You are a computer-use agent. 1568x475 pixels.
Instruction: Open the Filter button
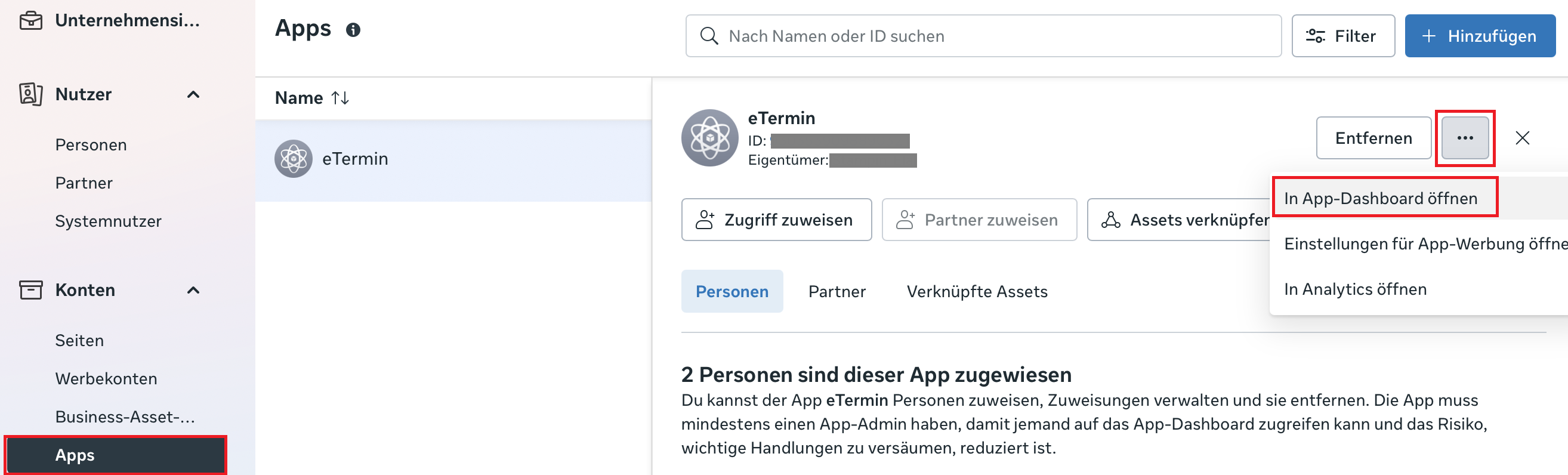pos(1343,36)
